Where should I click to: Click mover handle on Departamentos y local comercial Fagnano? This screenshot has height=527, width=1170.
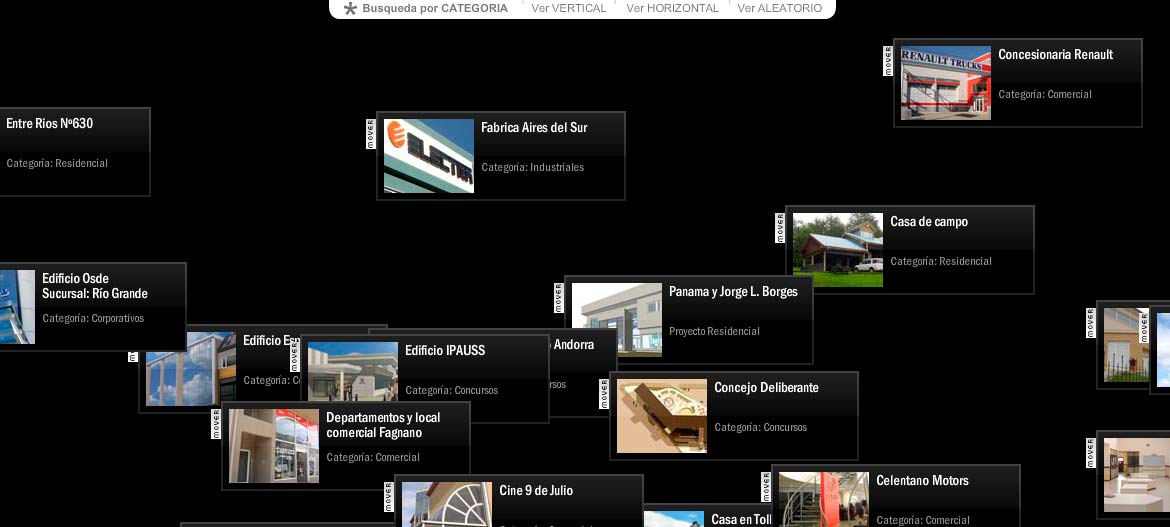pos(216,423)
